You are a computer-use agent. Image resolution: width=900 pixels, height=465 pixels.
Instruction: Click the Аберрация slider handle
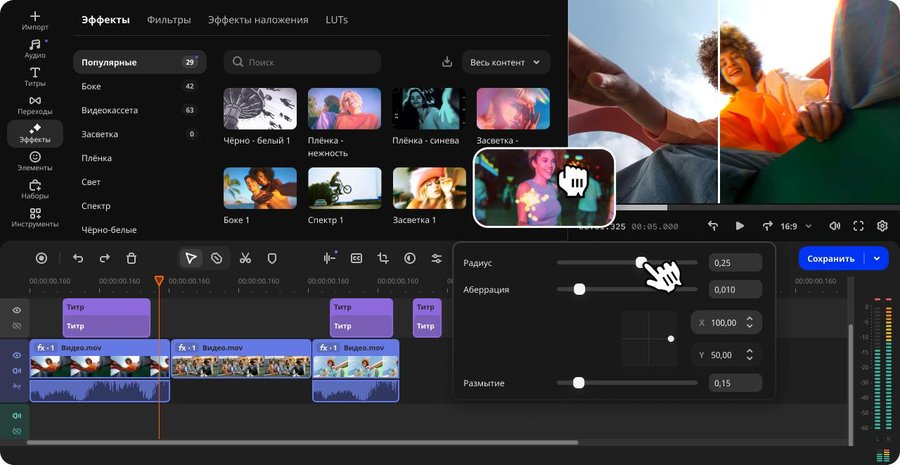click(x=578, y=289)
